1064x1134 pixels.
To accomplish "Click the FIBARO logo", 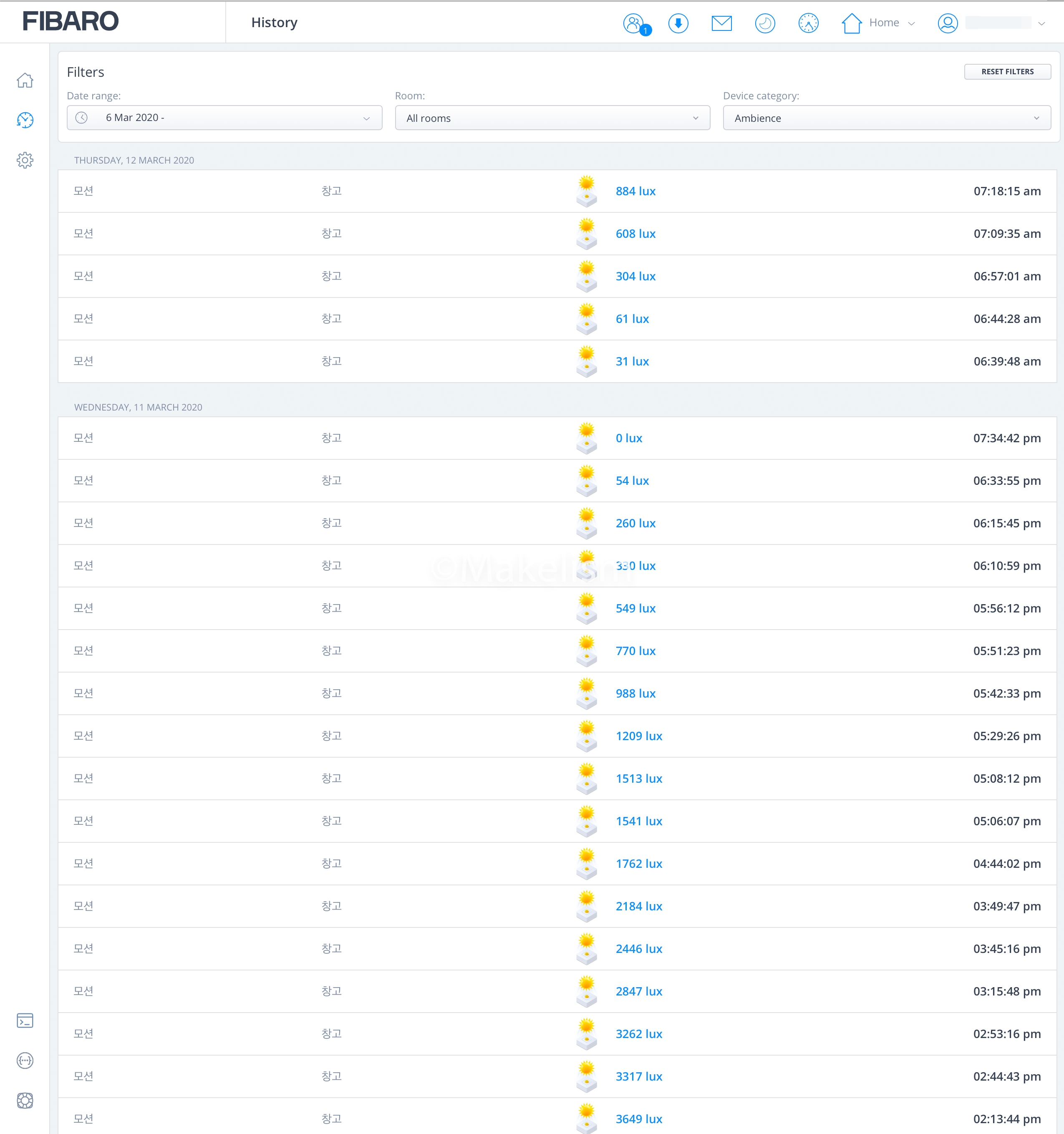I will tap(70, 22).
